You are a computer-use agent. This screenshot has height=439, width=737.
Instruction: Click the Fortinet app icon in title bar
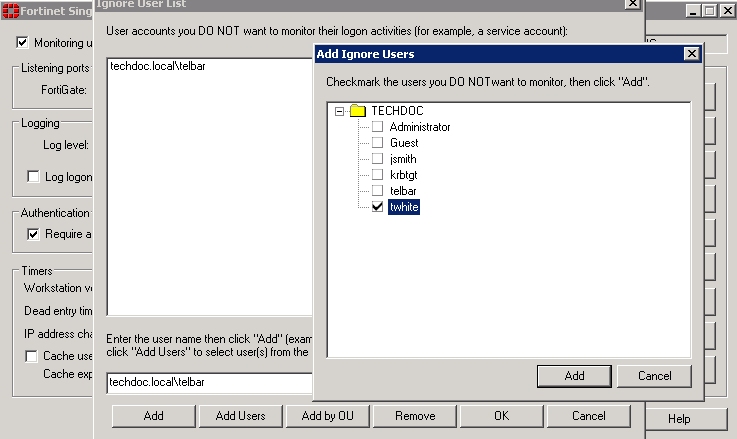(x=10, y=11)
